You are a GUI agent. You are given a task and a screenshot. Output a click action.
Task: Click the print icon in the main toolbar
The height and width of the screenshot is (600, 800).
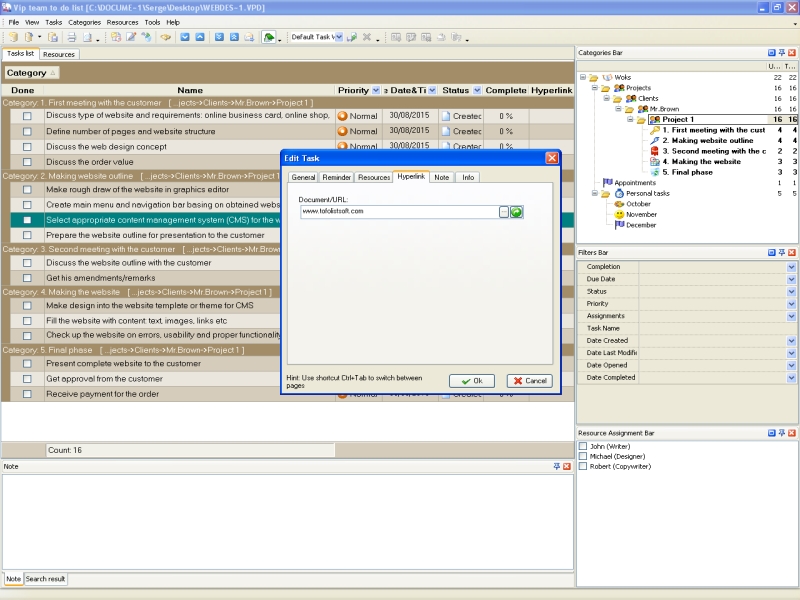point(71,37)
